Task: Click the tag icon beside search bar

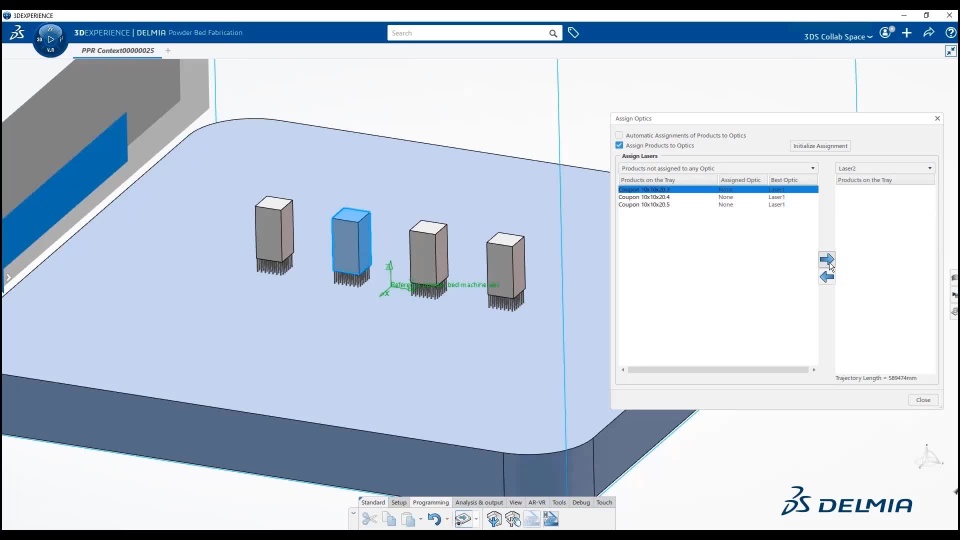Action: click(x=573, y=33)
